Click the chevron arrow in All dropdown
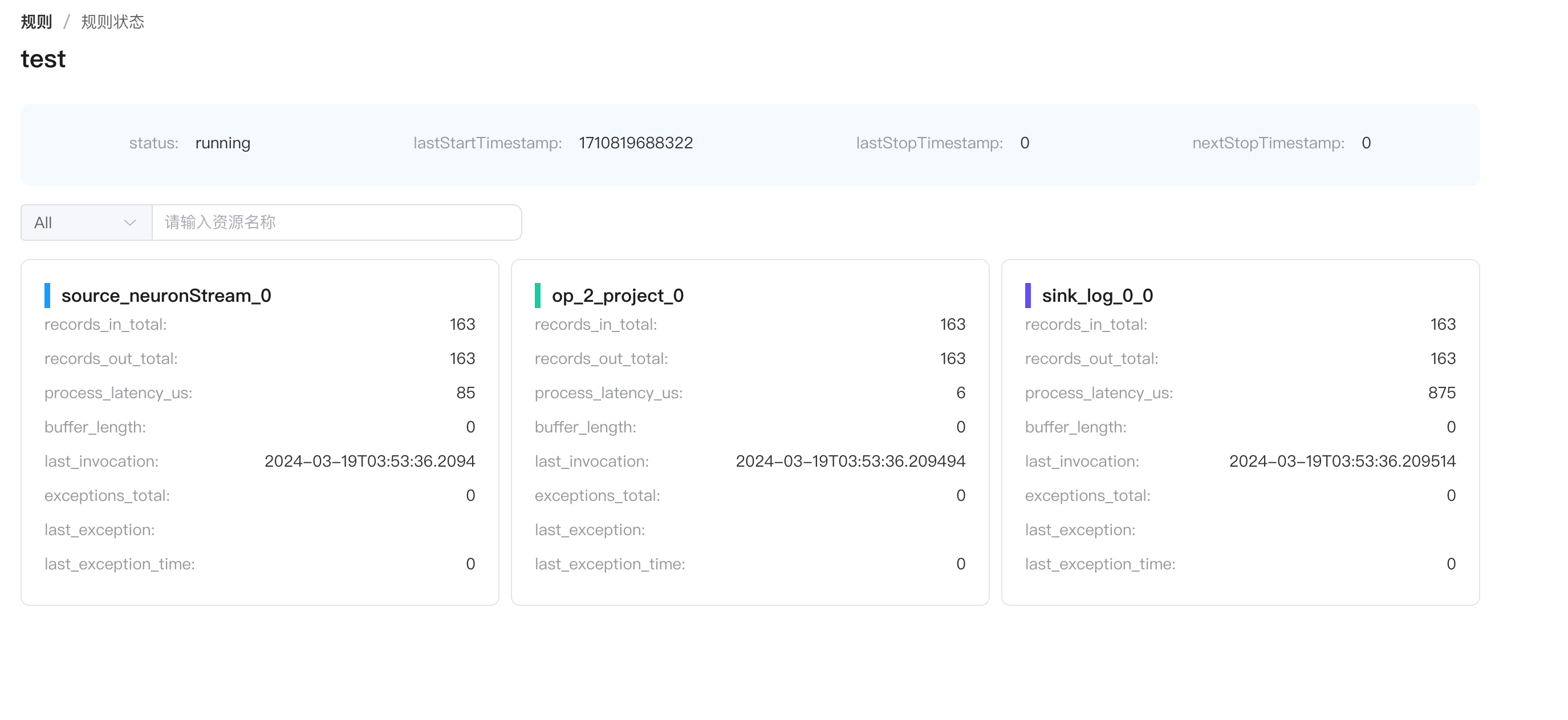The height and width of the screenshot is (720, 1568). click(129, 223)
